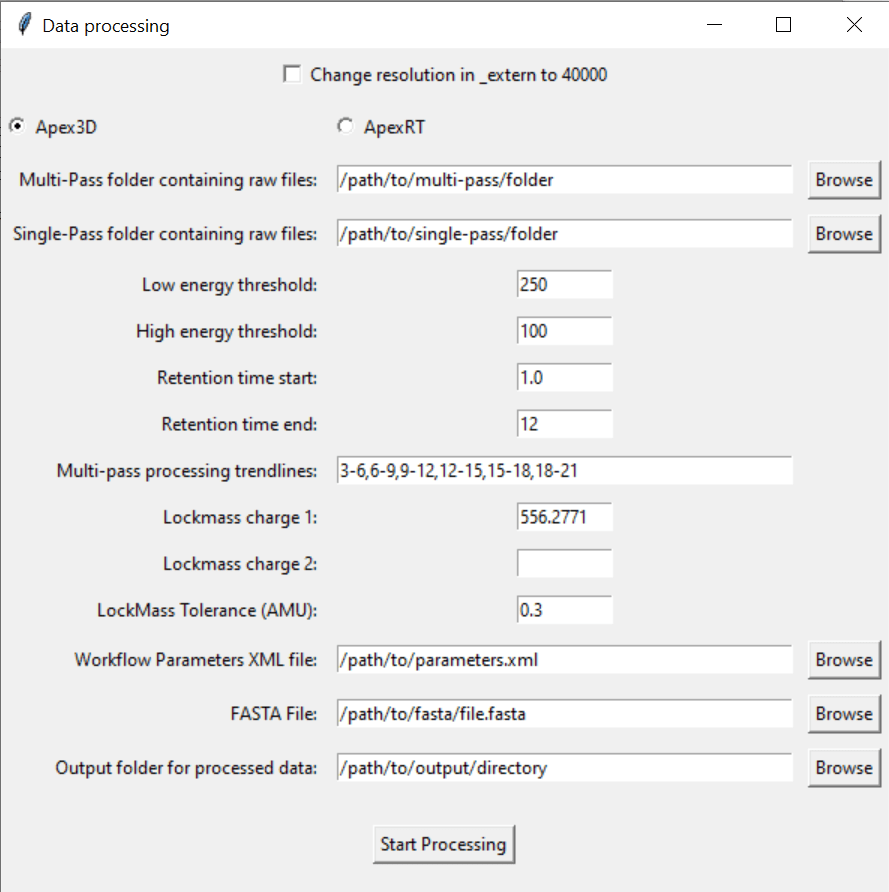Viewport: 889px width, 892px height.
Task: Focus the LockMass Tolerance (AMU) field
Action: click(x=564, y=610)
